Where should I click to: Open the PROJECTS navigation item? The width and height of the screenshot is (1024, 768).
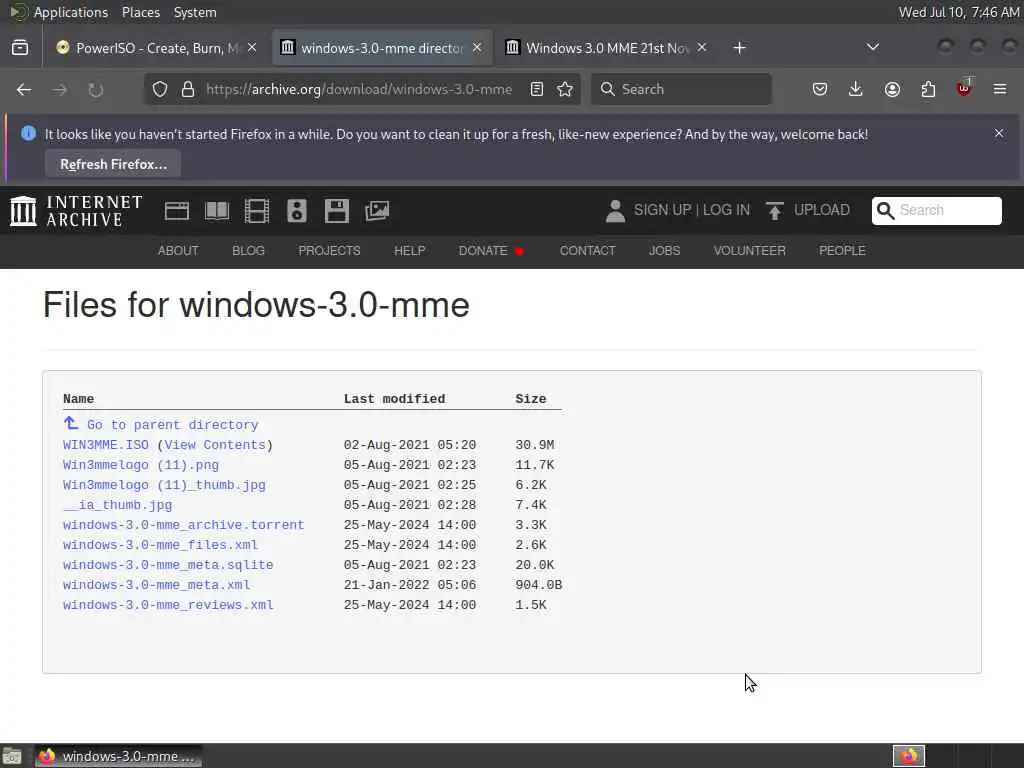pos(329,251)
